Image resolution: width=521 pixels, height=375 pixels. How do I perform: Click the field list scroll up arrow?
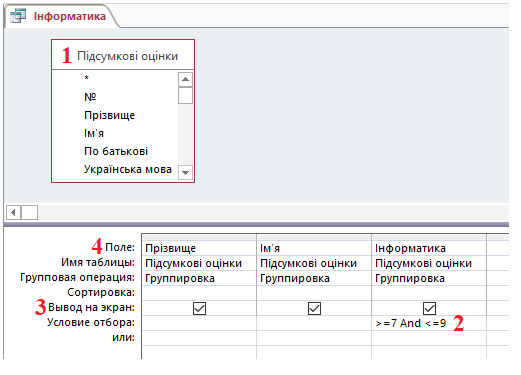[x=185, y=79]
